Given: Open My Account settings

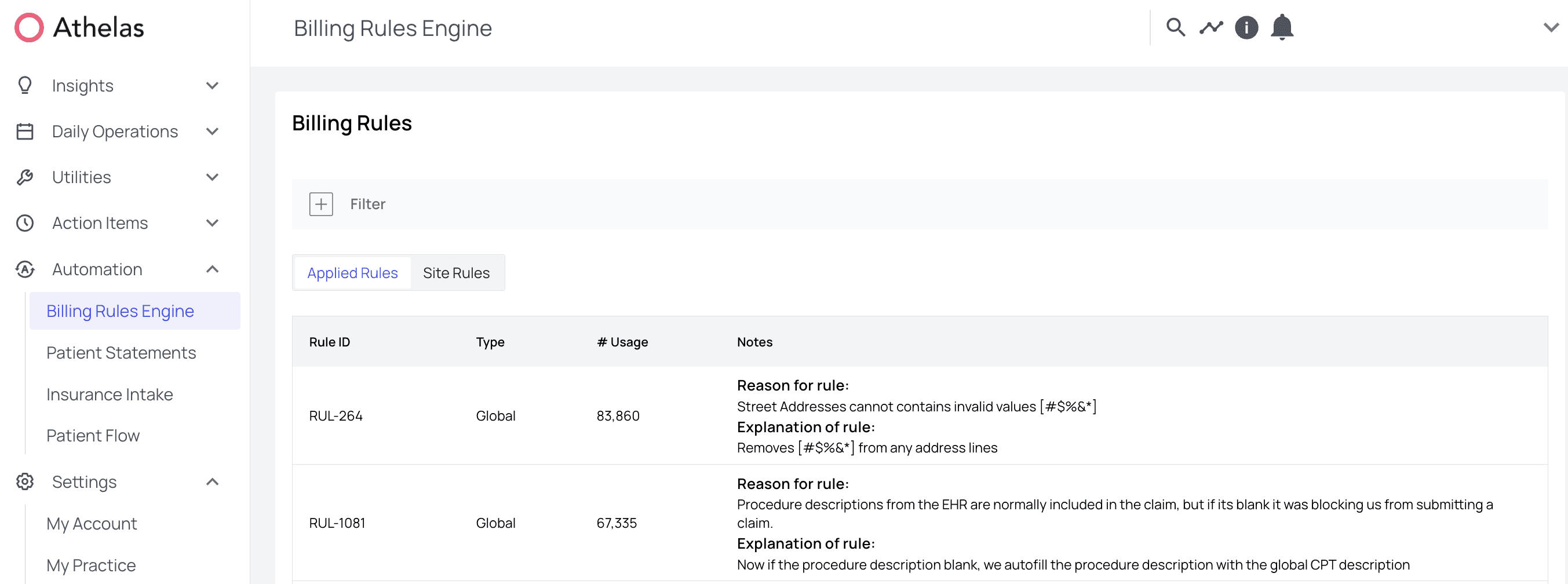Looking at the screenshot, I should point(92,524).
